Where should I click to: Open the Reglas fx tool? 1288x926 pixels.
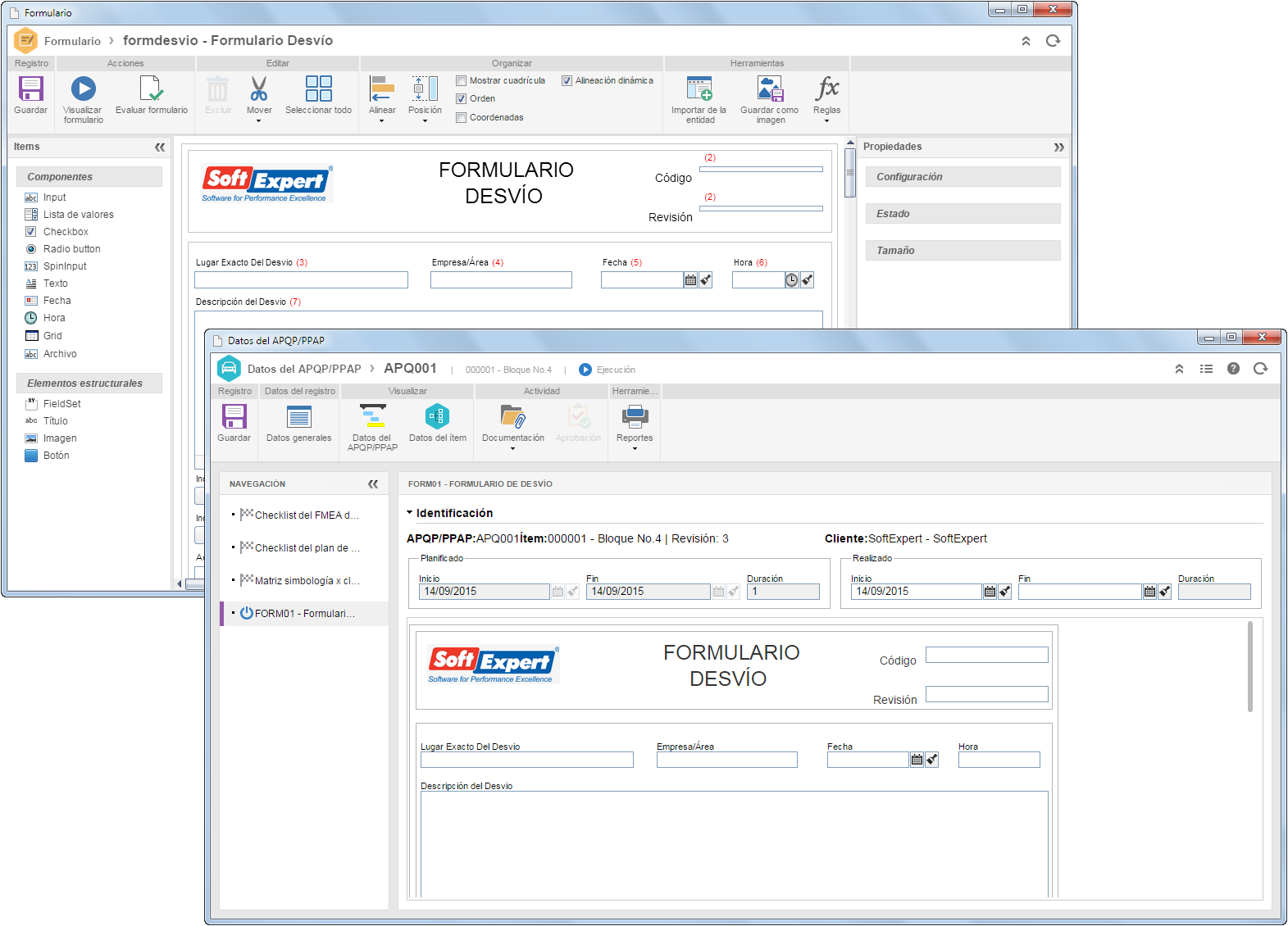pos(827,89)
